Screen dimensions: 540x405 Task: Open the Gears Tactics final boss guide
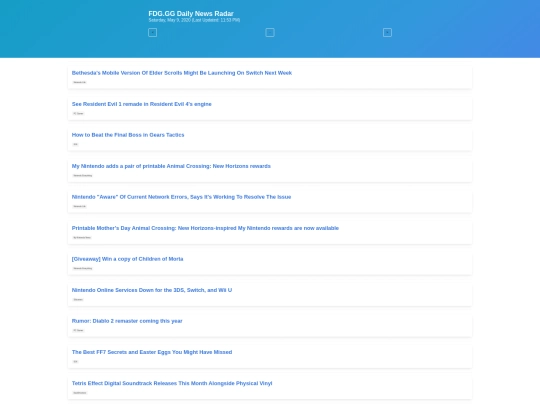pos(128,135)
